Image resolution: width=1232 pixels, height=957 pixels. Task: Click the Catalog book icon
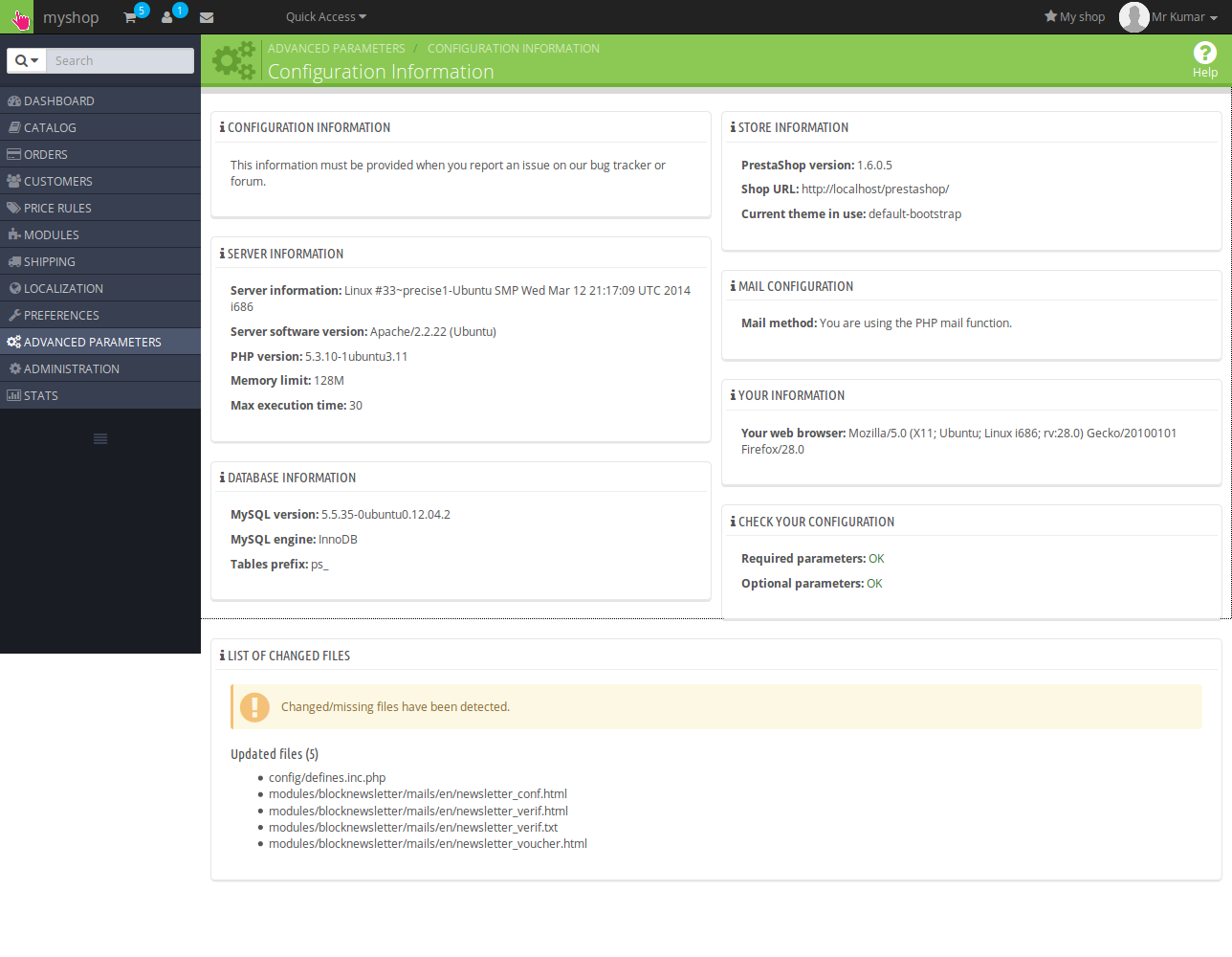click(x=14, y=127)
